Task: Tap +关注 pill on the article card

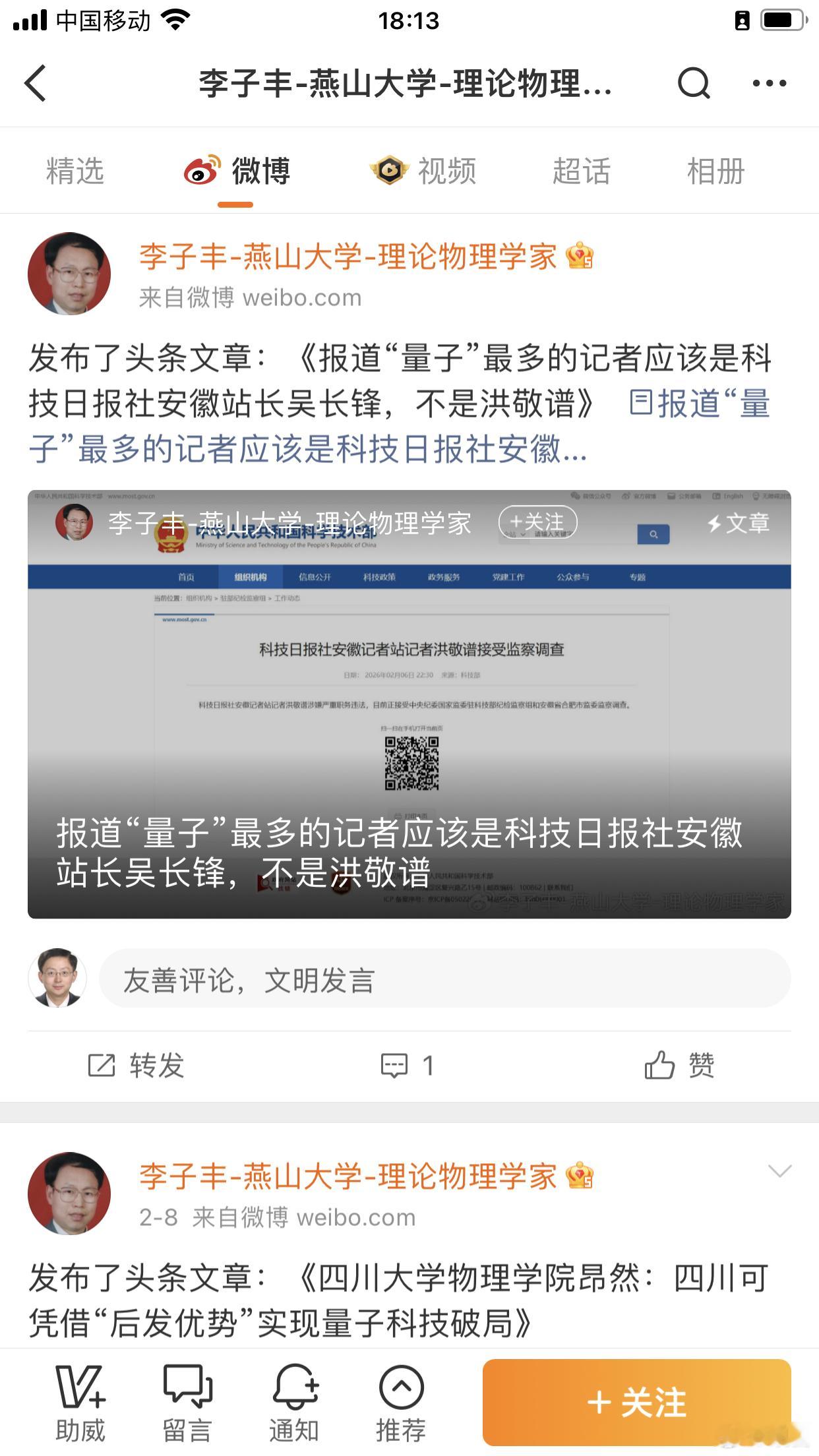Action: [x=538, y=522]
